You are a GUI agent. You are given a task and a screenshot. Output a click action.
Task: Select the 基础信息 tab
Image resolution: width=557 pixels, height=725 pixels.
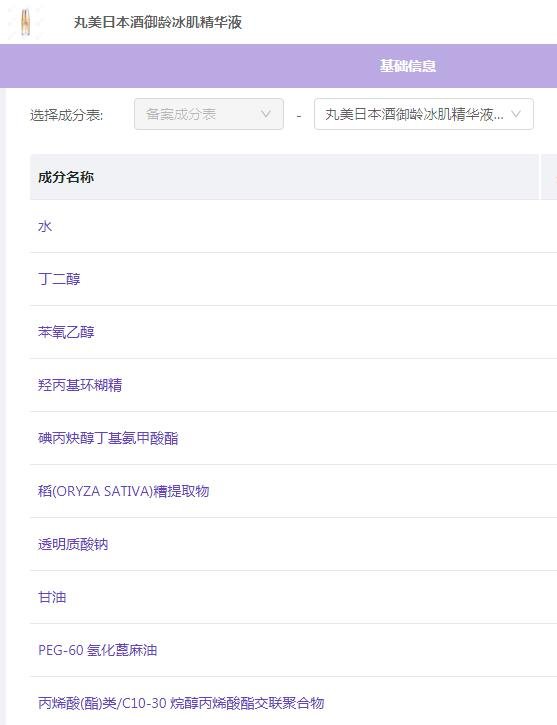click(x=408, y=66)
